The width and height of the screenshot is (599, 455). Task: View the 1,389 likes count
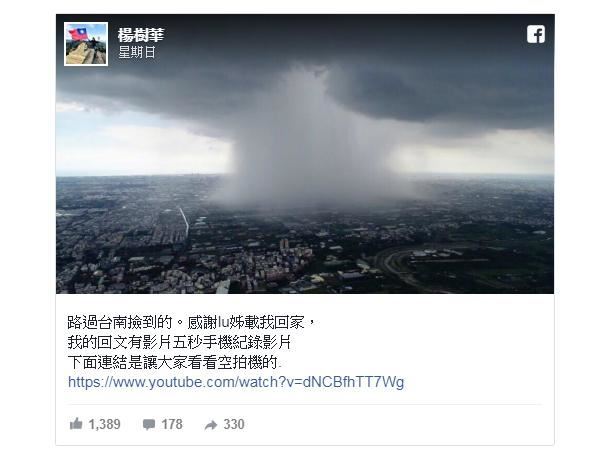coord(104,424)
